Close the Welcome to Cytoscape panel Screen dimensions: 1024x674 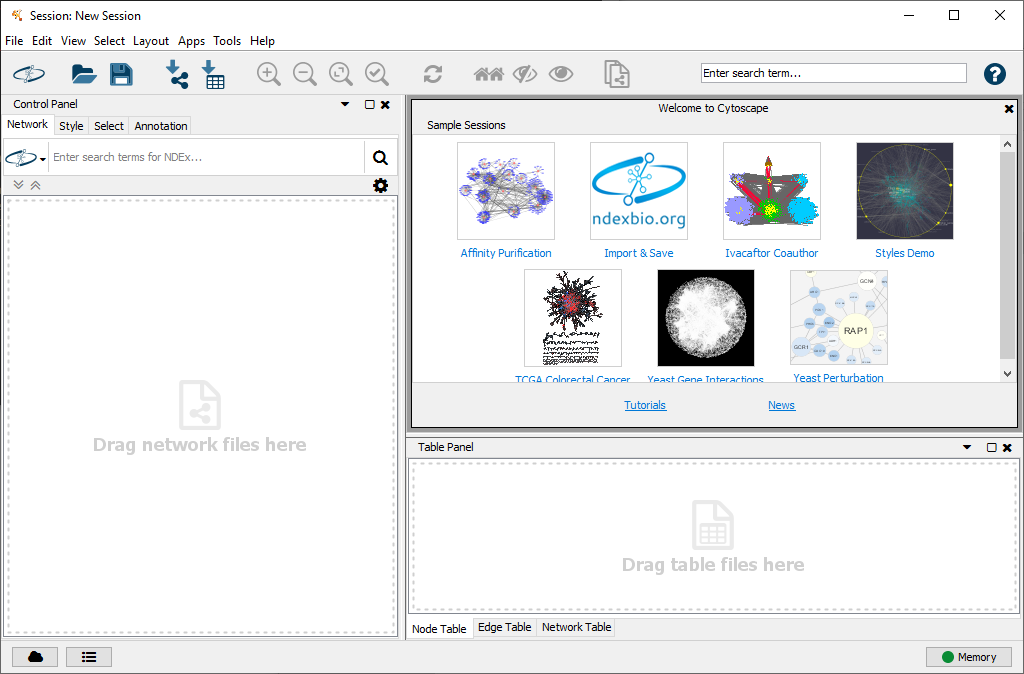1009,109
